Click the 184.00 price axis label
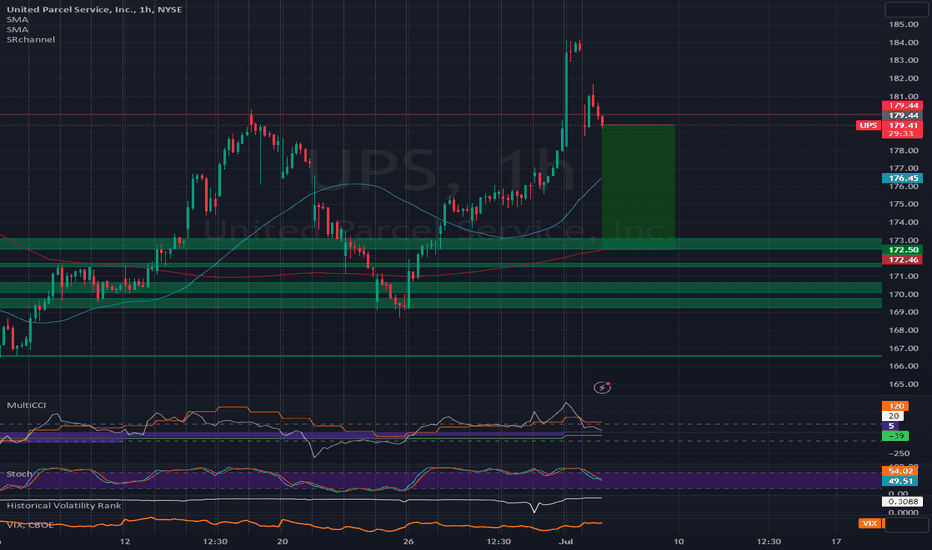 click(903, 42)
